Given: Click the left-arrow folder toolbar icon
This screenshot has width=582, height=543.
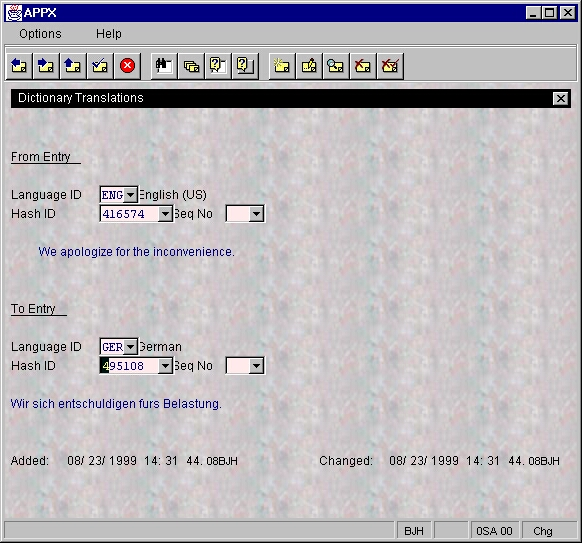Looking at the screenshot, I should (x=19, y=66).
